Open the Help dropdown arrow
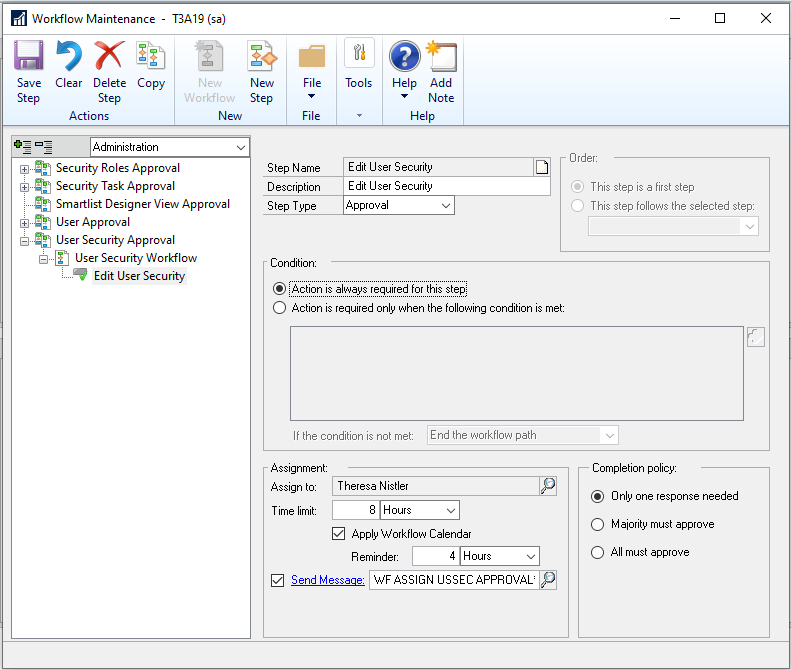This screenshot has height=670, width=791. click(x=404, y=96)
